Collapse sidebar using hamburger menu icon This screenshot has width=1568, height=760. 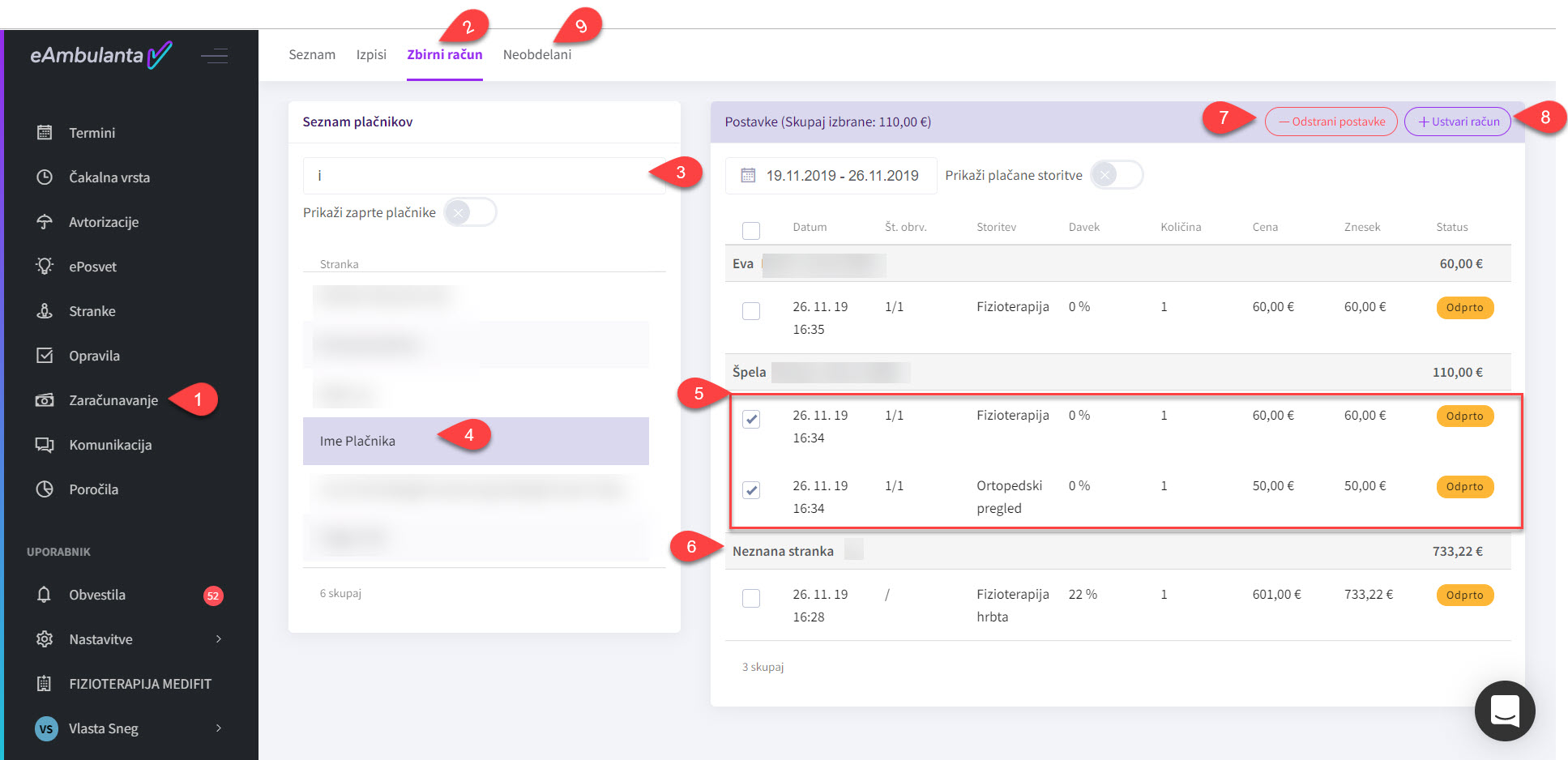click(214, 55)
